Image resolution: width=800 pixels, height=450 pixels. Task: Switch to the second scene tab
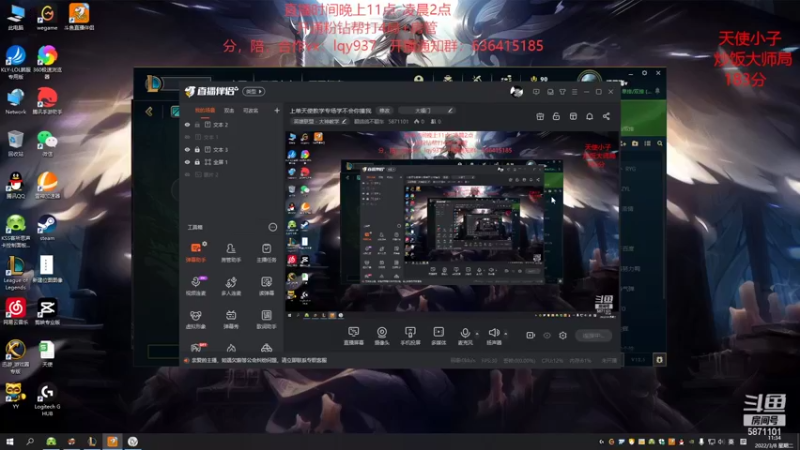click(x=229, y=110)
